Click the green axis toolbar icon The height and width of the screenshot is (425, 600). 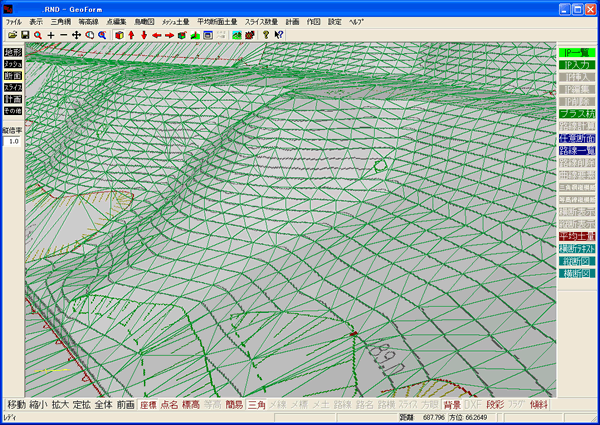(x=195, y=35)
